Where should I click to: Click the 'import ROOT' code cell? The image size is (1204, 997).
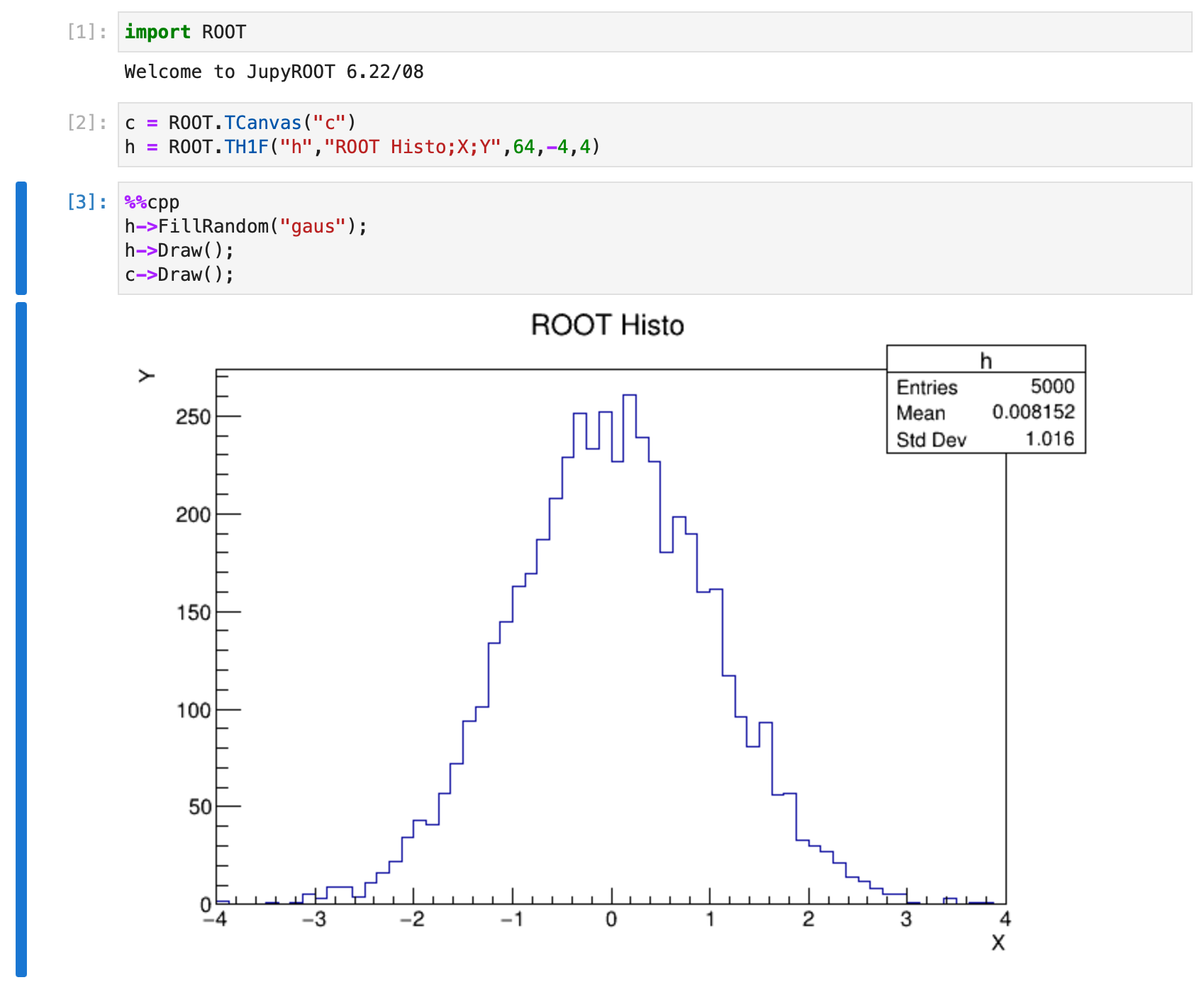[638, 32]
